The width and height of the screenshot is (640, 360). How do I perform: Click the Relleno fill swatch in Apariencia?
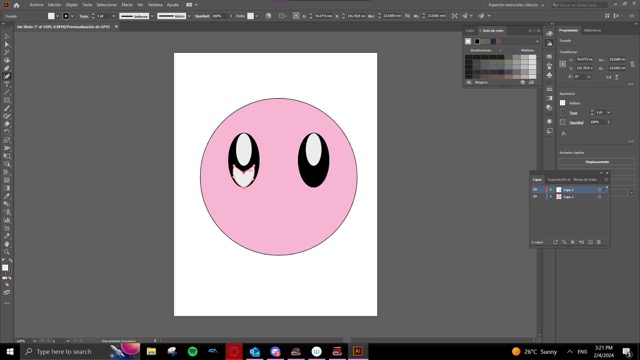[x=562, y=103]
